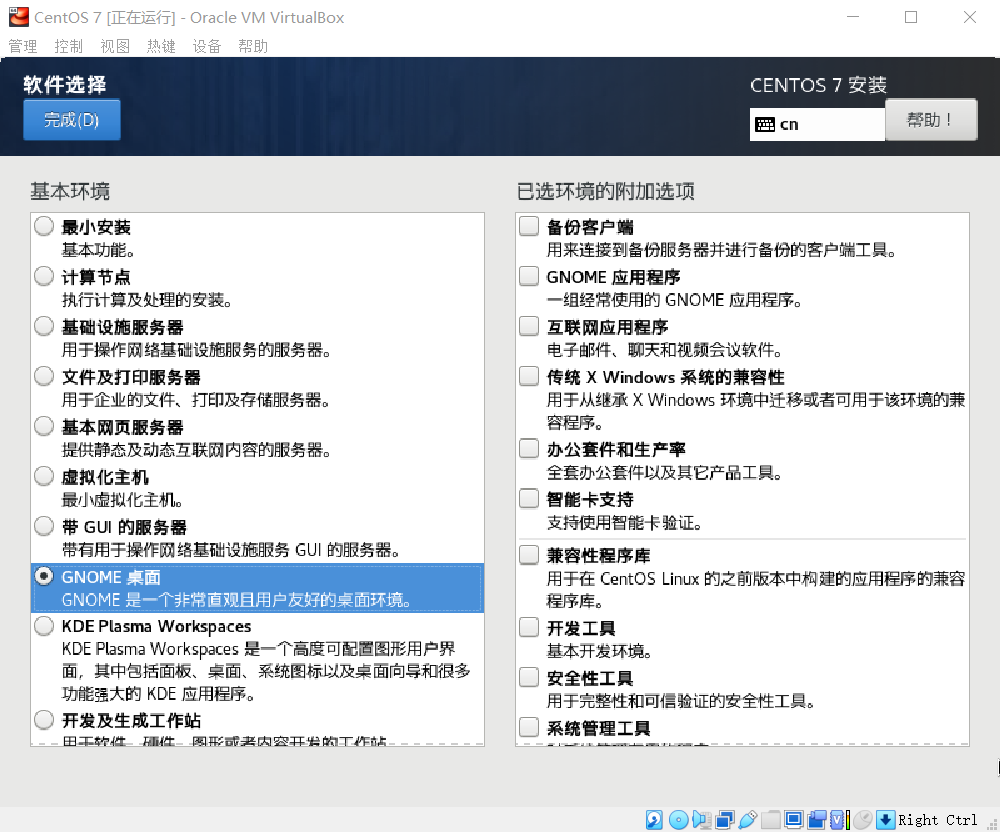This screenshot has height=832, width=1000.
Task: Check the 备份客户端 add-on
Action: tap(529, 226)
